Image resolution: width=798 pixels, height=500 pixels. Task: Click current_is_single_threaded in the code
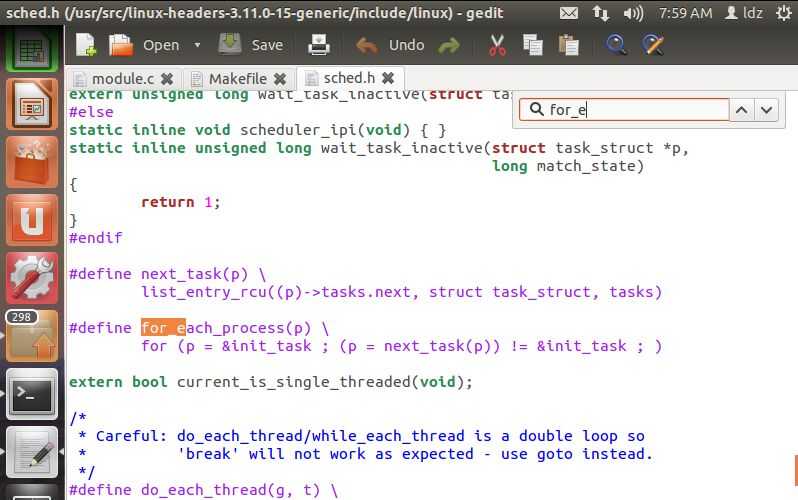coord(294,382)
